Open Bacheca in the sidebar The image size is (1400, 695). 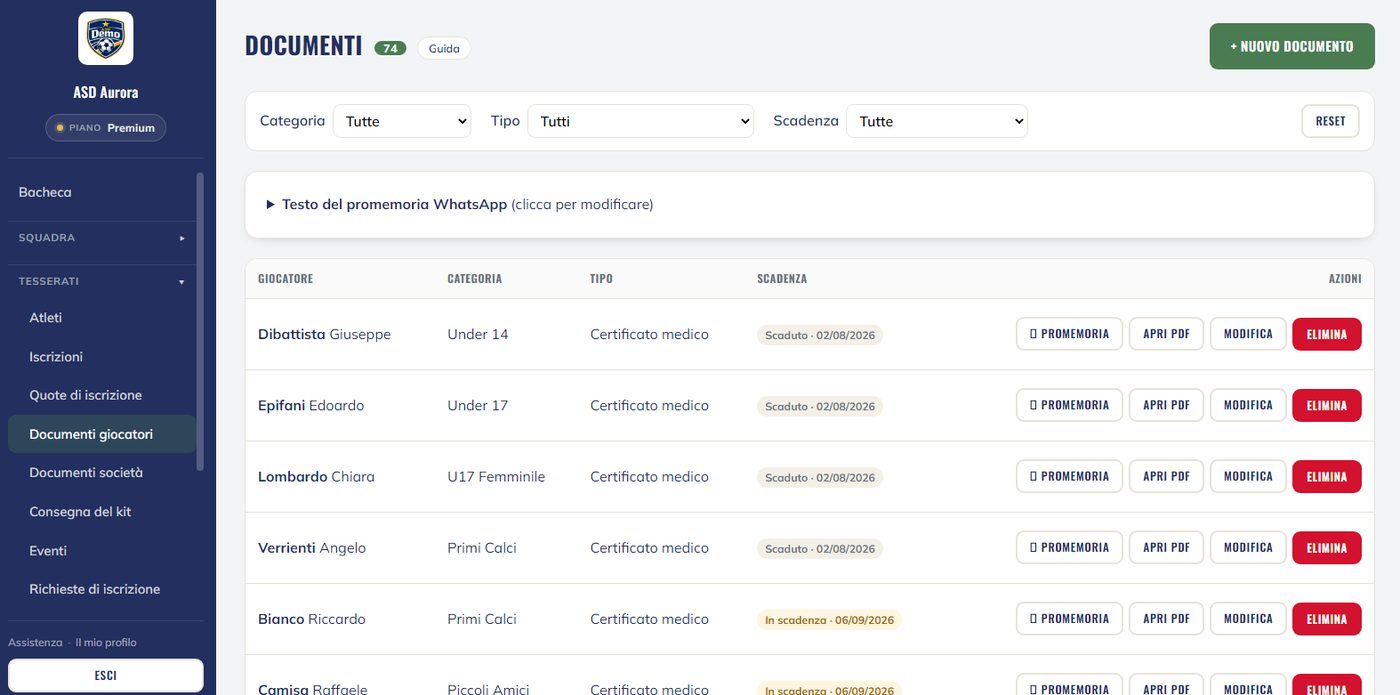[x=102, y=192]
